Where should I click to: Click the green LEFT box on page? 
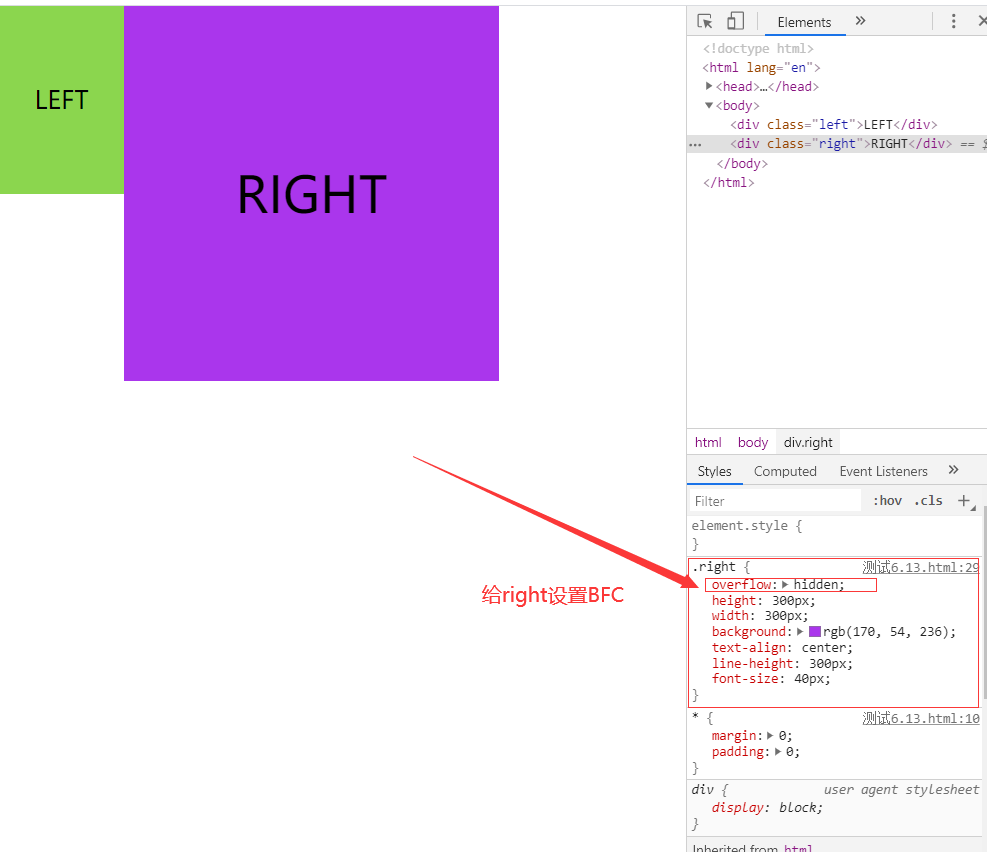click(x=62, y=99)
